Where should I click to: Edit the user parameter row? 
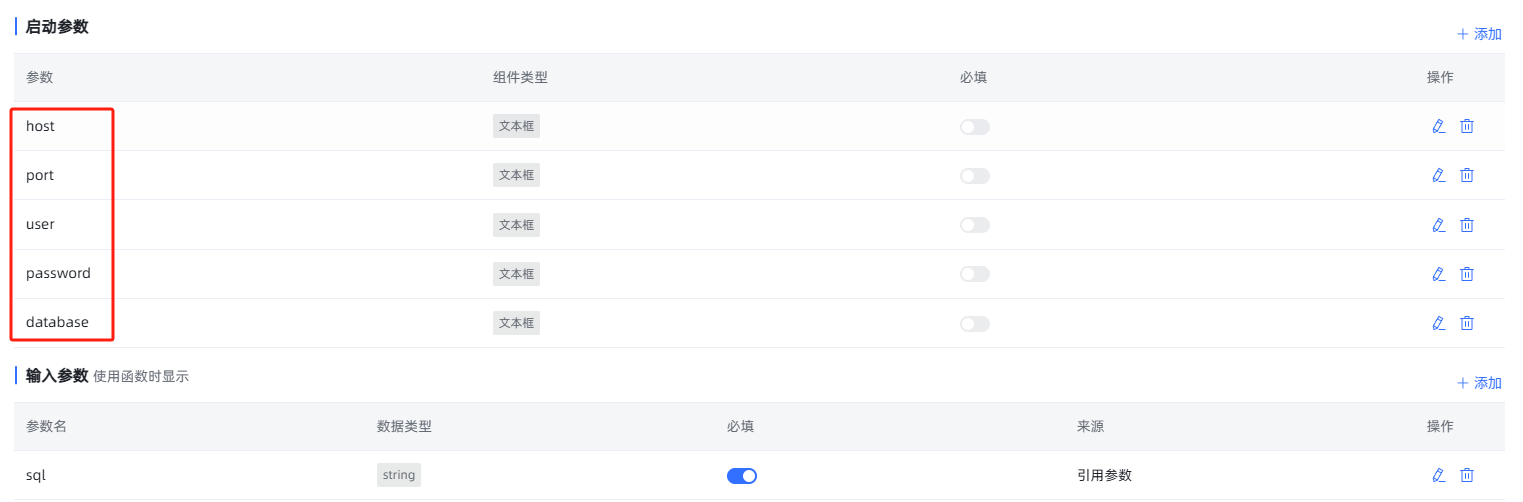1439,225
